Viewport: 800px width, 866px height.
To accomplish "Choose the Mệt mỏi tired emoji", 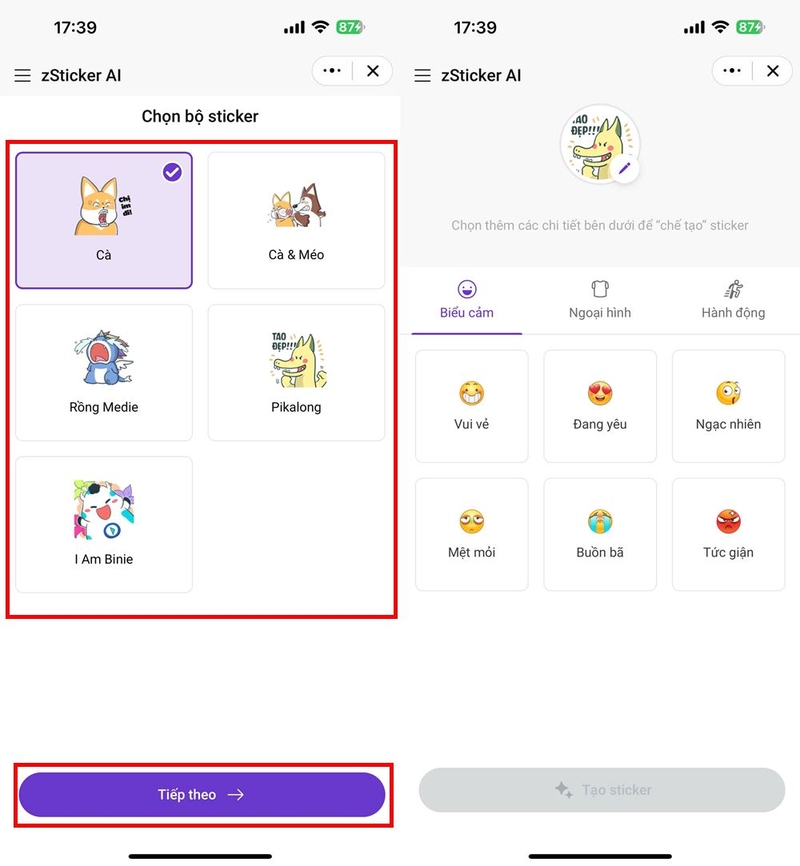I will point(471,521).
